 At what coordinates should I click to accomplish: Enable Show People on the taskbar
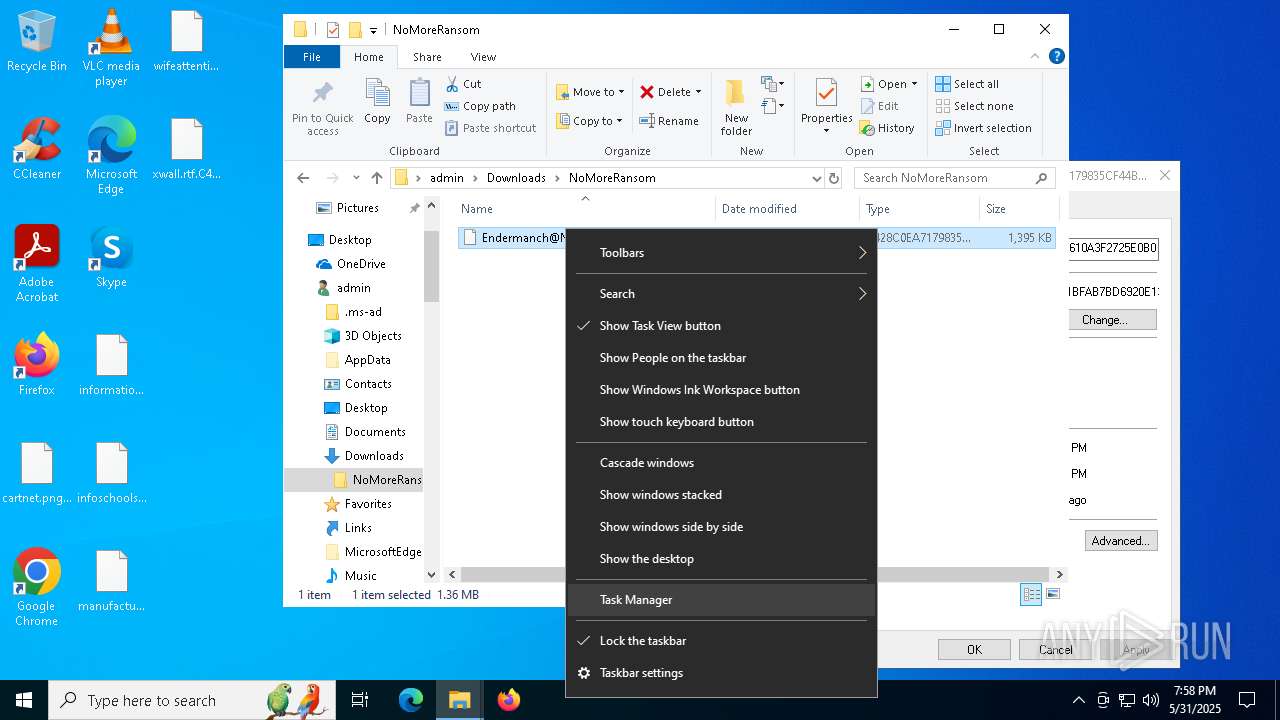(x=721, y=358)
